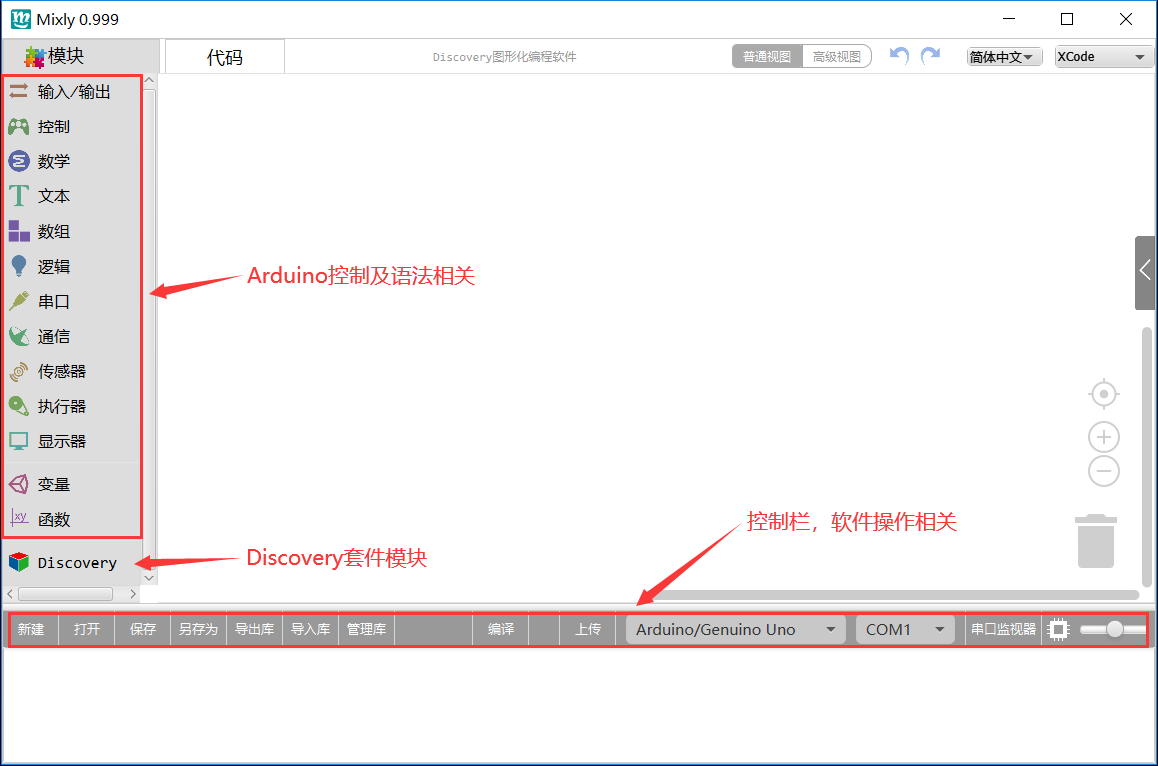1158x766 pixels.
Task: Switch to 普通视图 mode
Action: click(x=767, y=57)
